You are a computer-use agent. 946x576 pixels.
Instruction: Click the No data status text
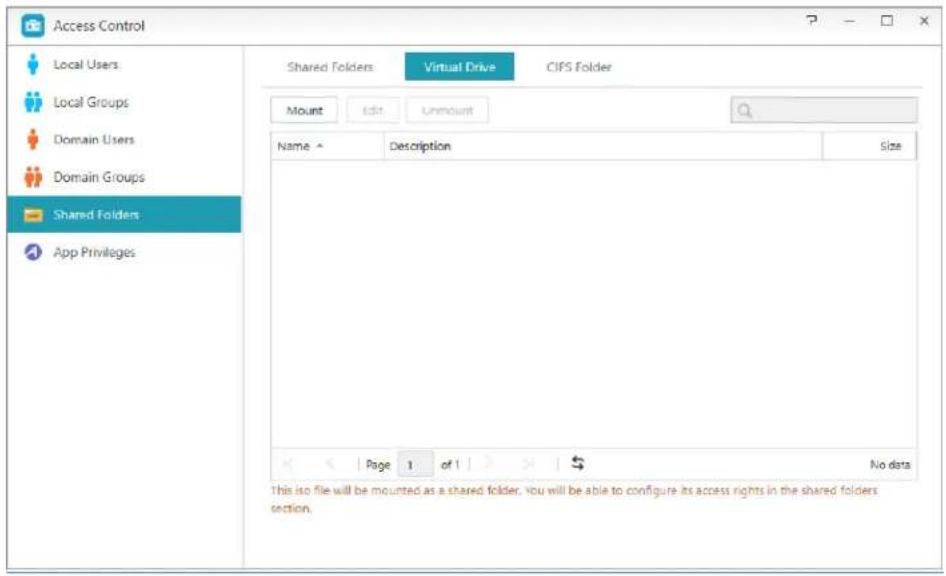[890, 464]
